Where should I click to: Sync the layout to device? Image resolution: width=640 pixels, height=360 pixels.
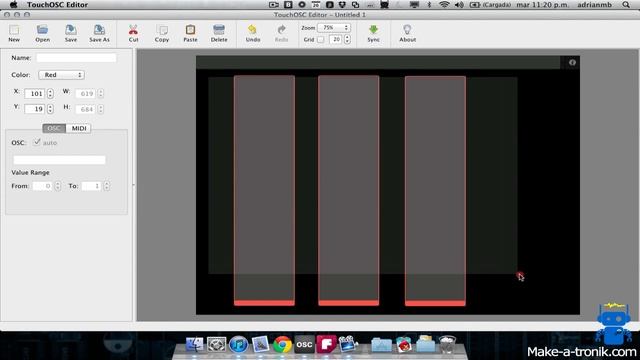pos(373,33)
